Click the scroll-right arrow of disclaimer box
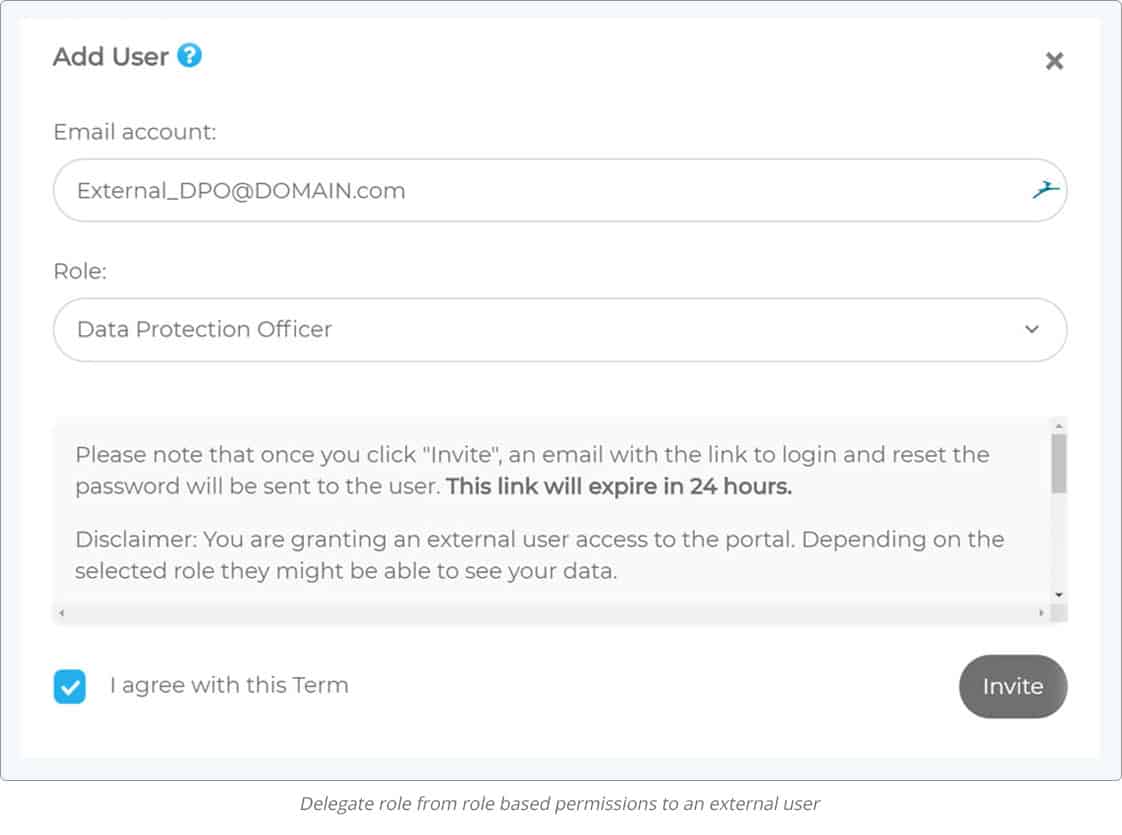Screen dimensions: 1122x835 (x=1041, y=613)
